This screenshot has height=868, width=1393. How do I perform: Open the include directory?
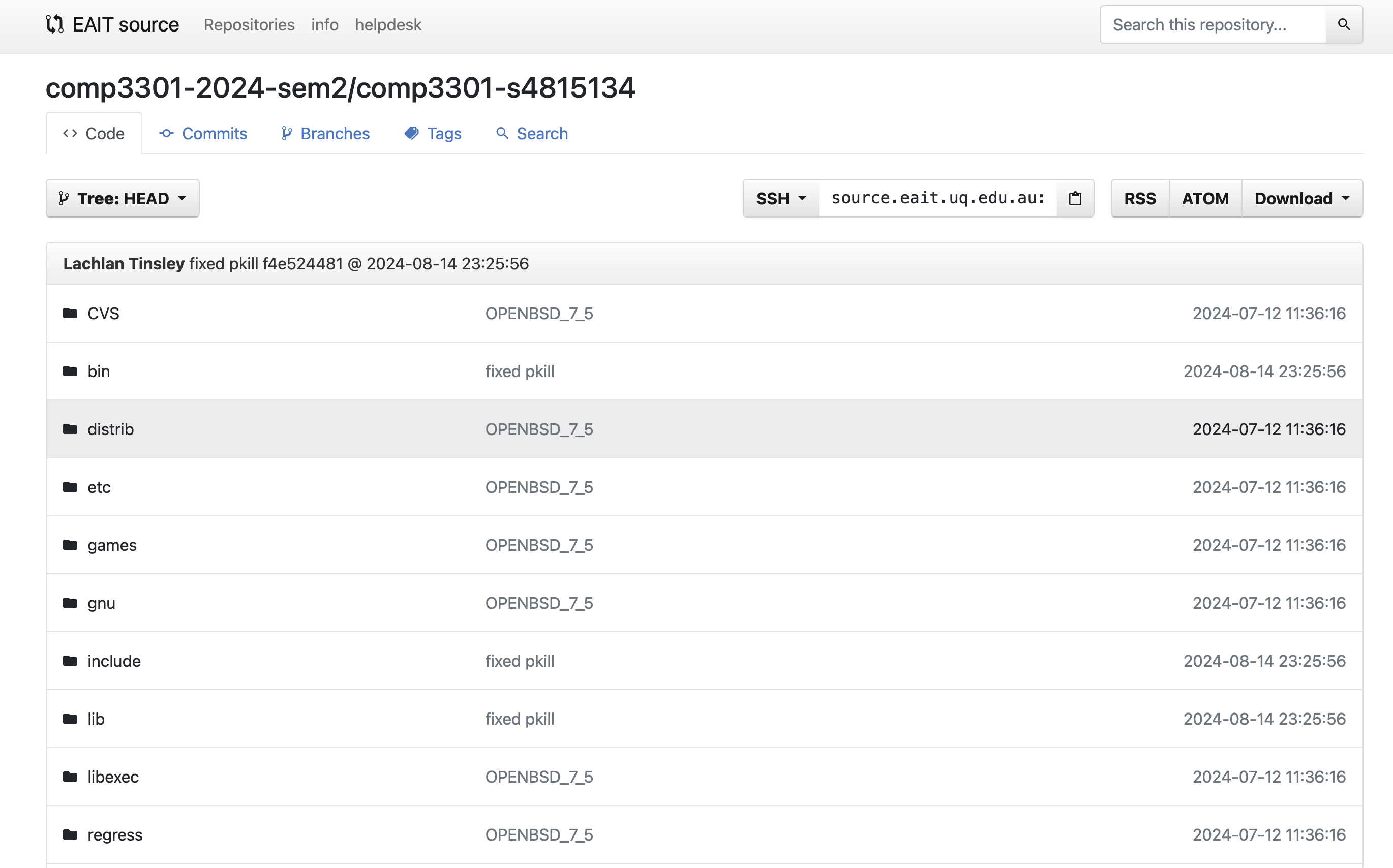click(x=114, y=661)
